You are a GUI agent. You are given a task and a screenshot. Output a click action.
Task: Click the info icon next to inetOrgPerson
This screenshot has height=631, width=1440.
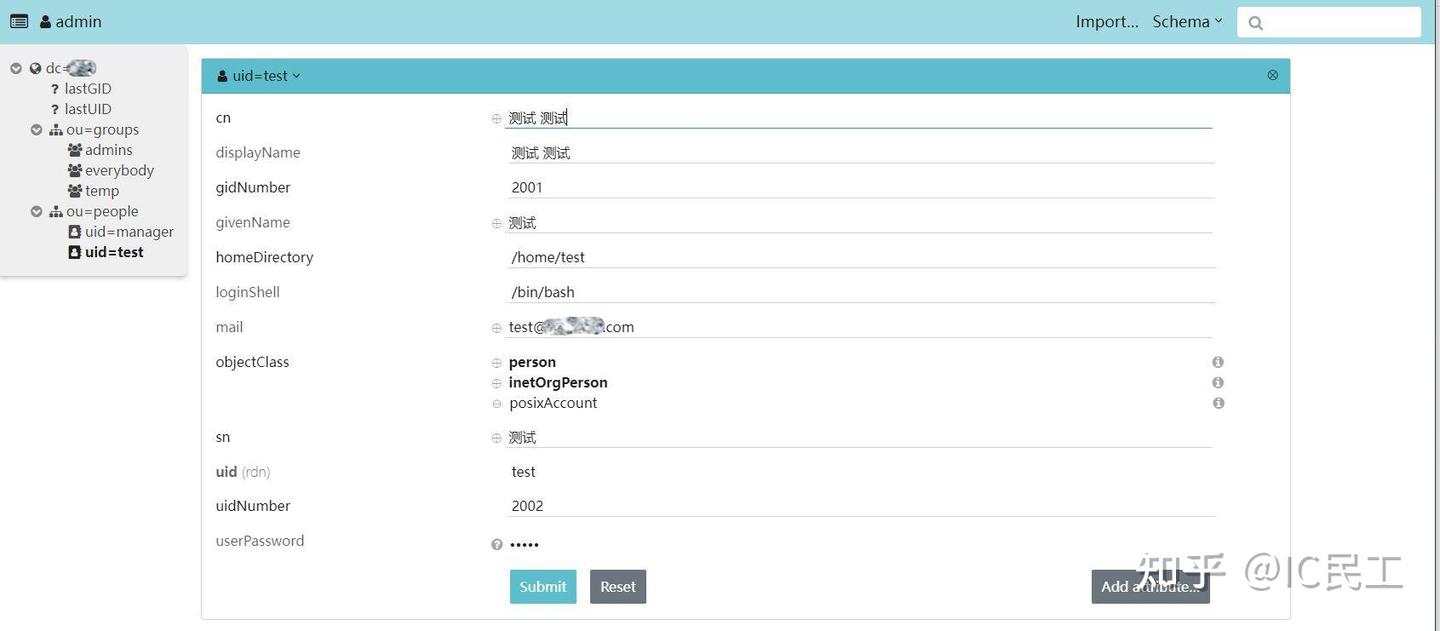(1217, 381)
